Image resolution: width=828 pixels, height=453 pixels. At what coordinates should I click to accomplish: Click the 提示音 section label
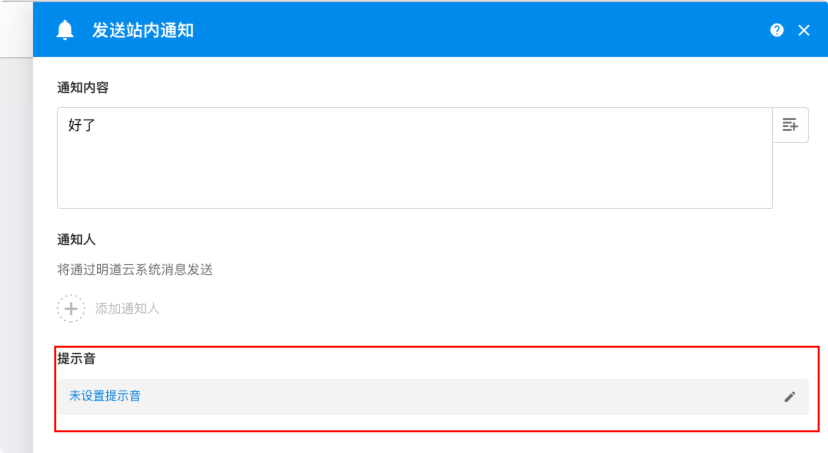[x=76, y=359]
